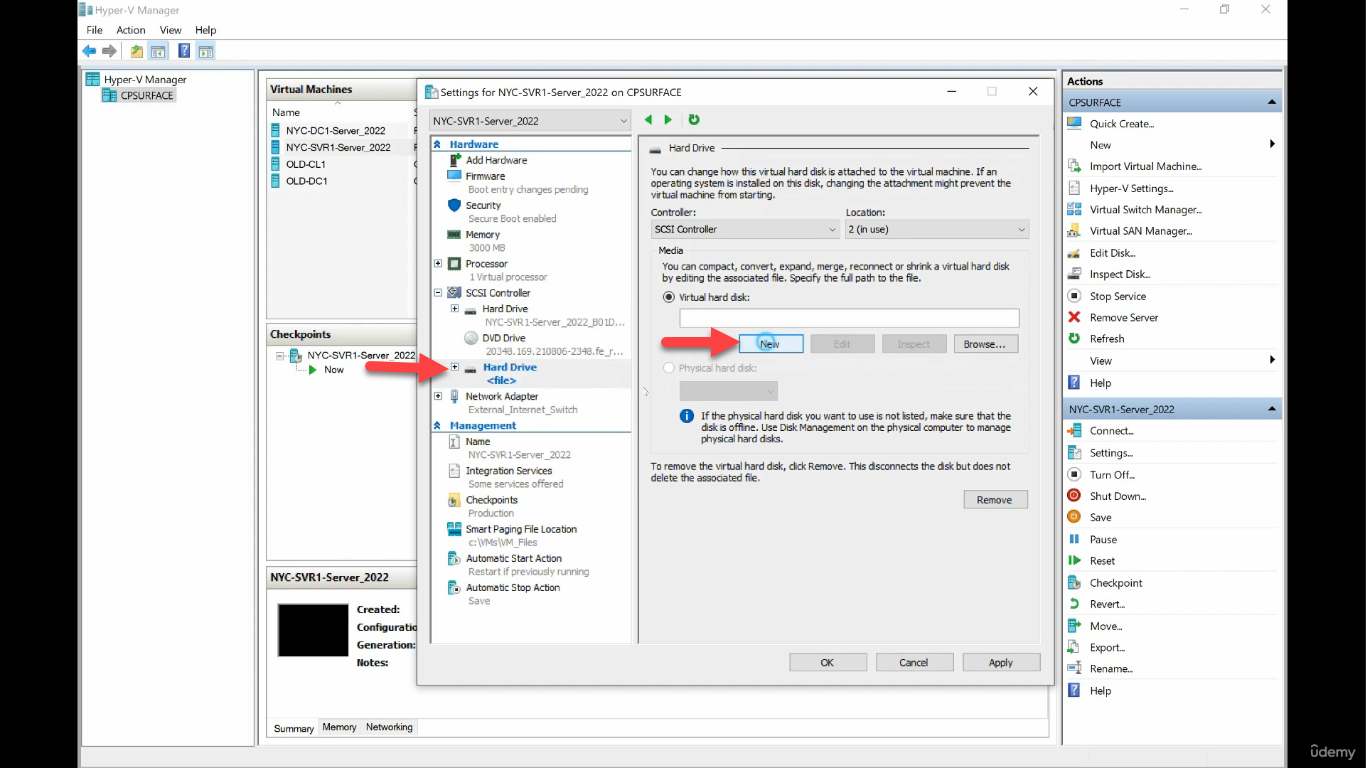
Task: Click Checkpoint action in the Actions pane
Action: point(1115,583)
